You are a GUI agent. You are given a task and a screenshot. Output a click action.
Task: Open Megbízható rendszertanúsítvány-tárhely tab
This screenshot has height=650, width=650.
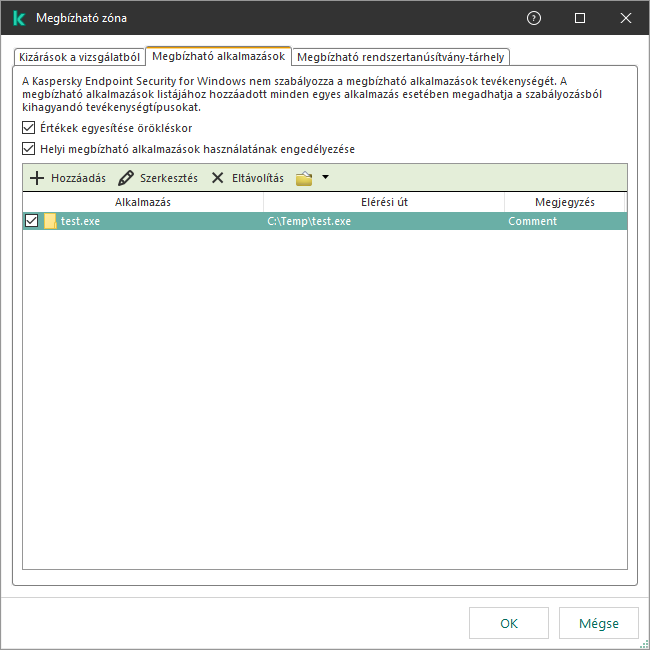click(400, 57)
